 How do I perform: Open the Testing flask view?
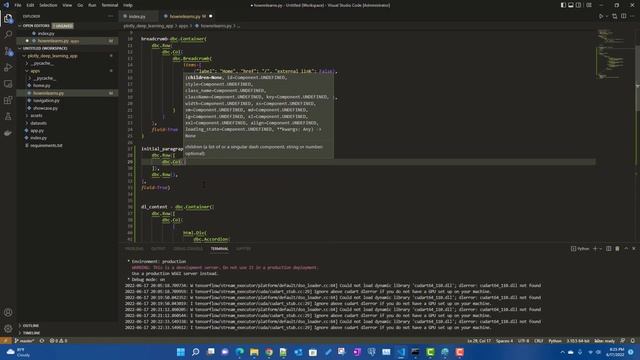pyautogui.click(x=8, y=116)
